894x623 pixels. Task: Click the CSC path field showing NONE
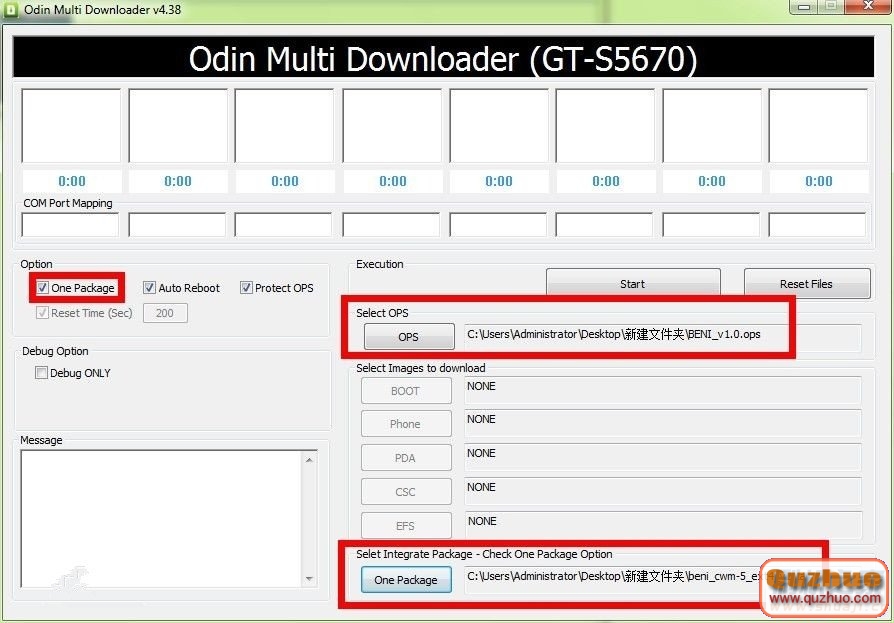(x=663, y=491)
